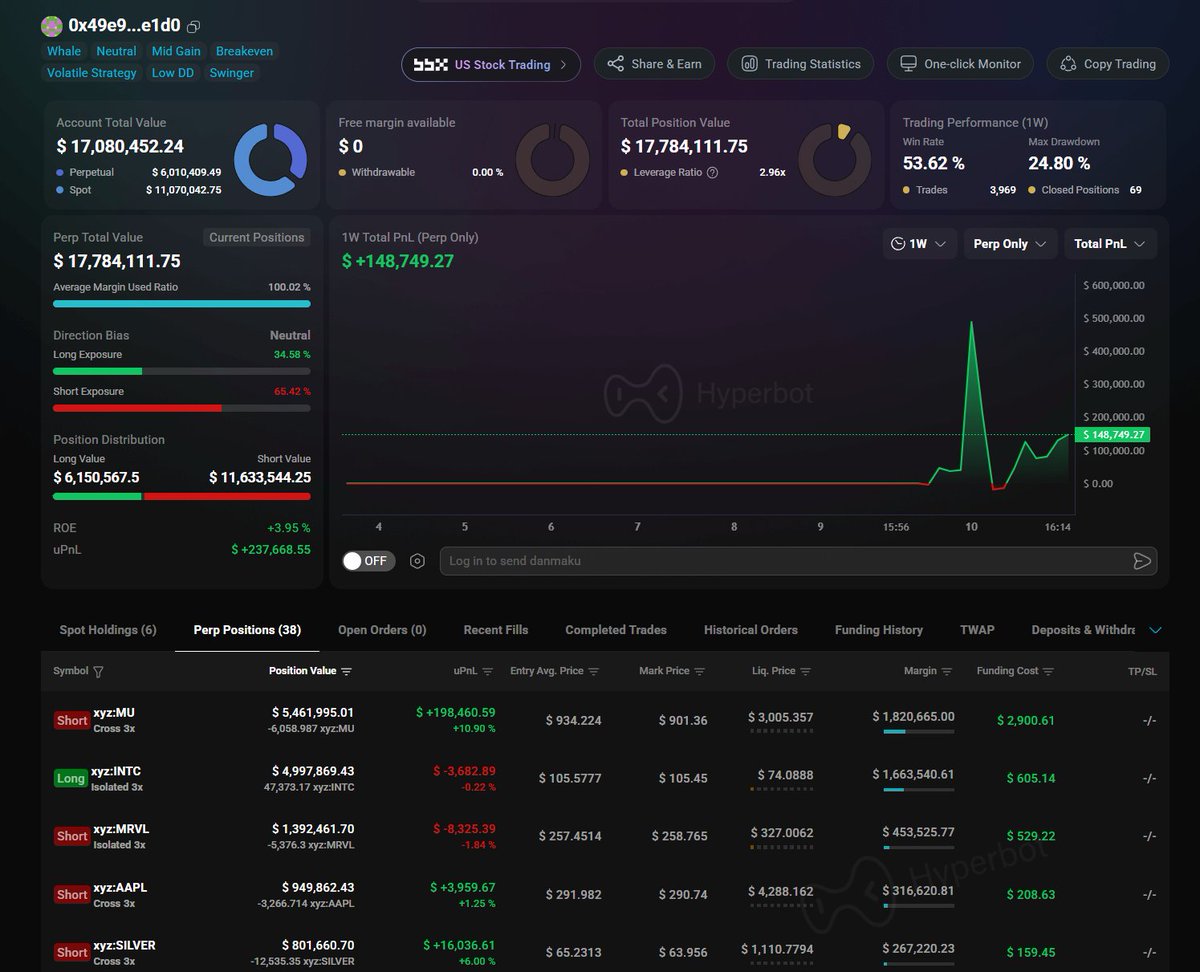Sort by the Margin column icon

point(947,671)
